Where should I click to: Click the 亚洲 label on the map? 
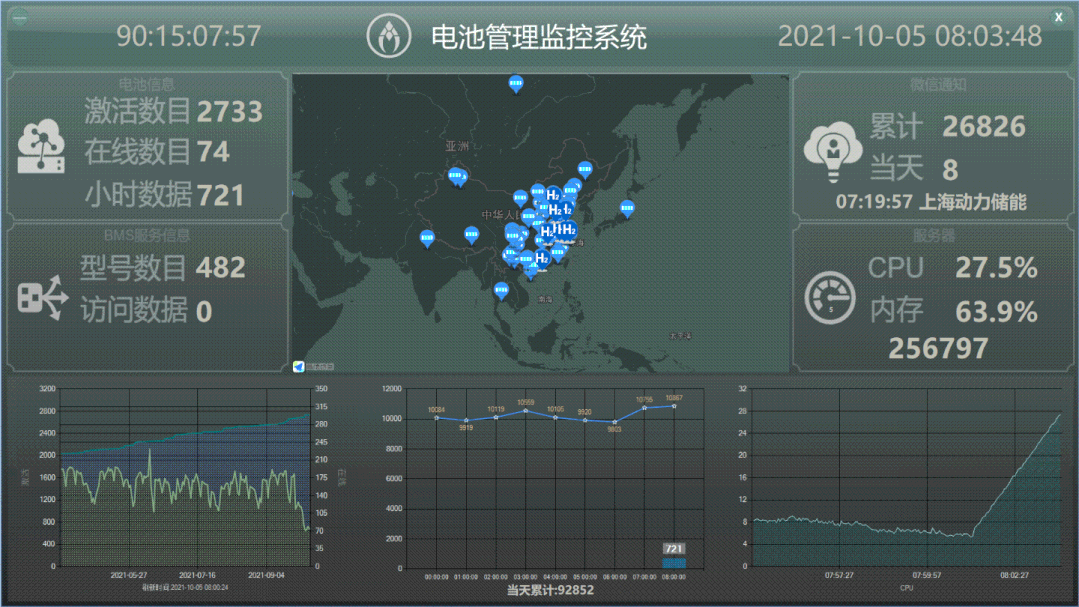click(x=457, y=145)
